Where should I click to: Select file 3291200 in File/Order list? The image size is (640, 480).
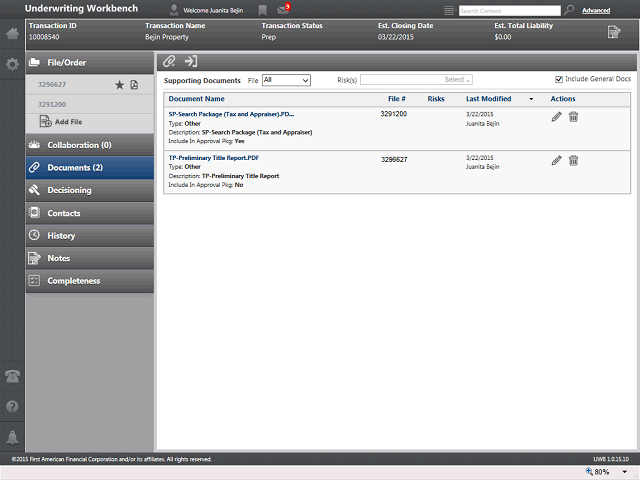(x=52, y=104)
